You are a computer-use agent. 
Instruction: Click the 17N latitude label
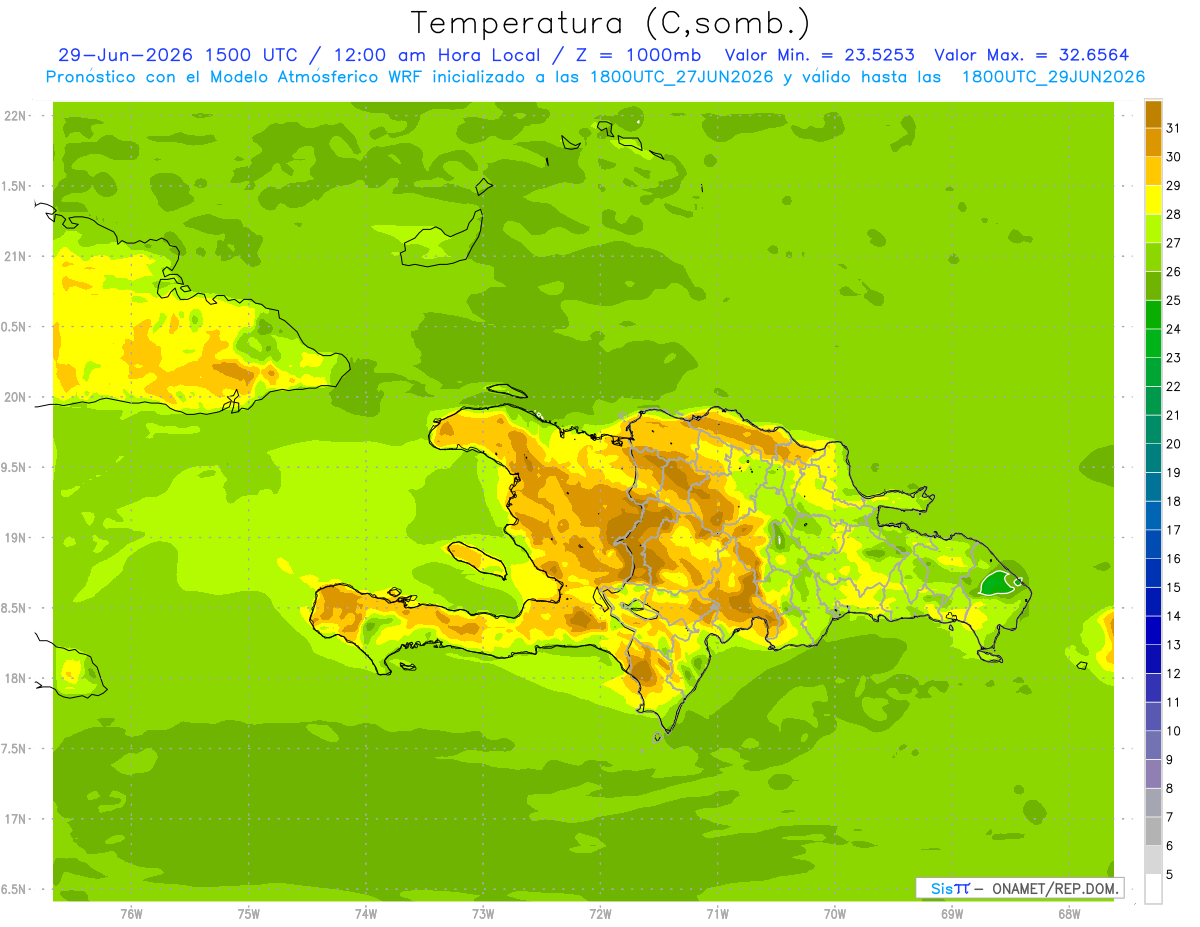[16, 819]
